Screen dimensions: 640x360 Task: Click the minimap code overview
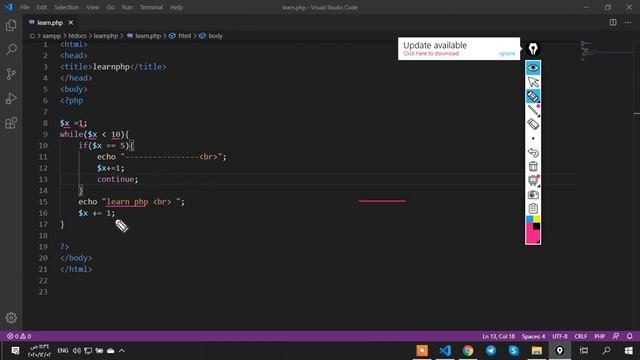click(606, 51)
